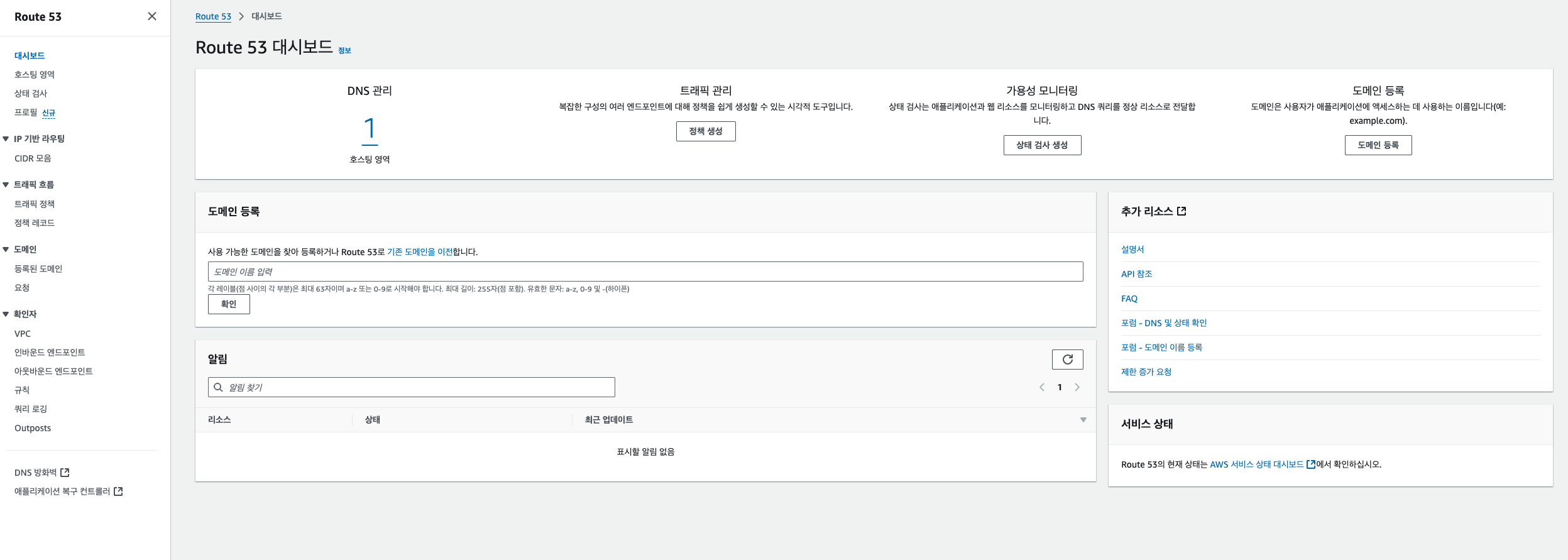Open Outposts in the sidebar

pyautogui.click(x=33, y=428)
